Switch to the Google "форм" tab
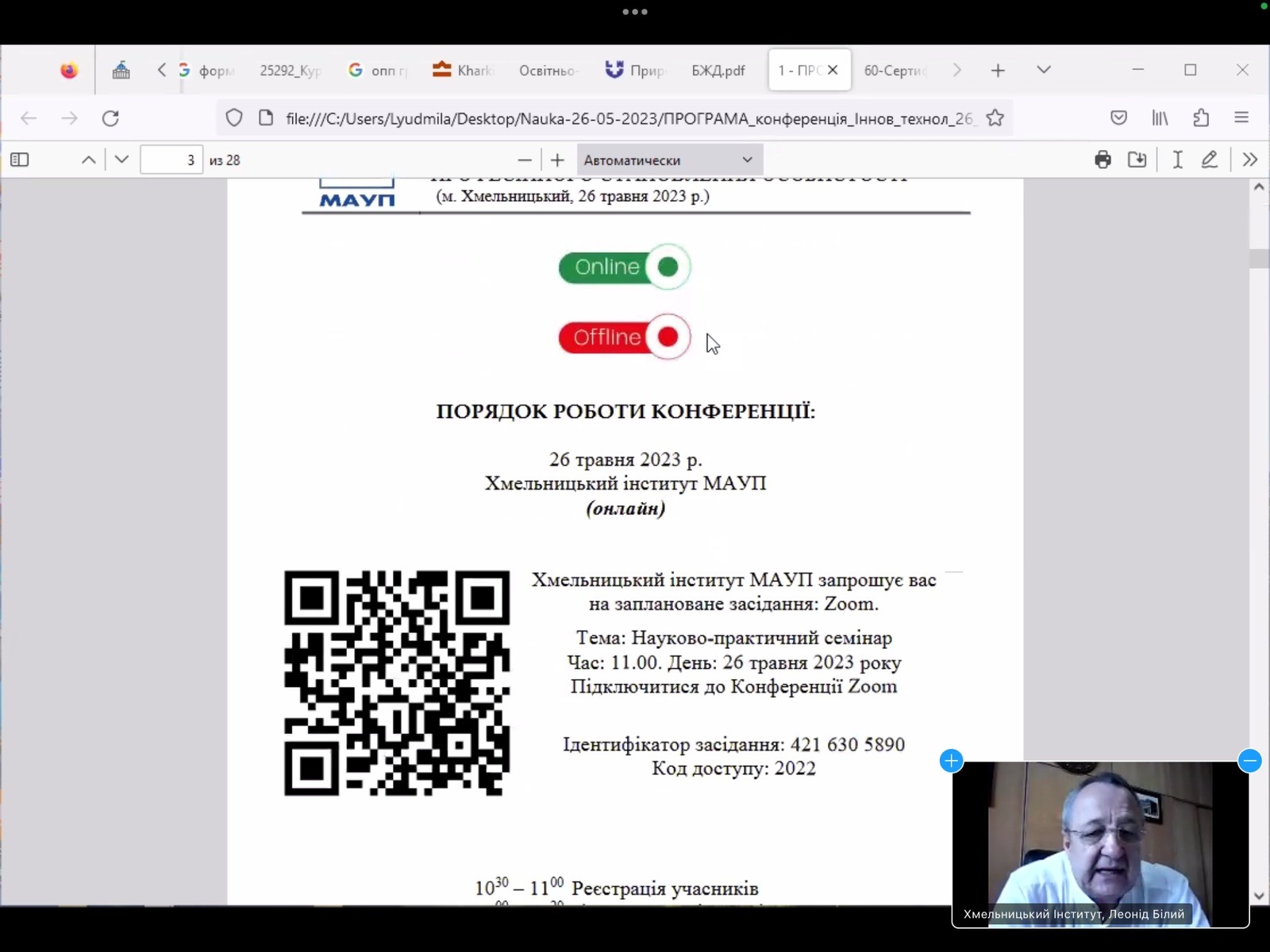Screen dimensions: 1270x952 click(x=206, y=71)
